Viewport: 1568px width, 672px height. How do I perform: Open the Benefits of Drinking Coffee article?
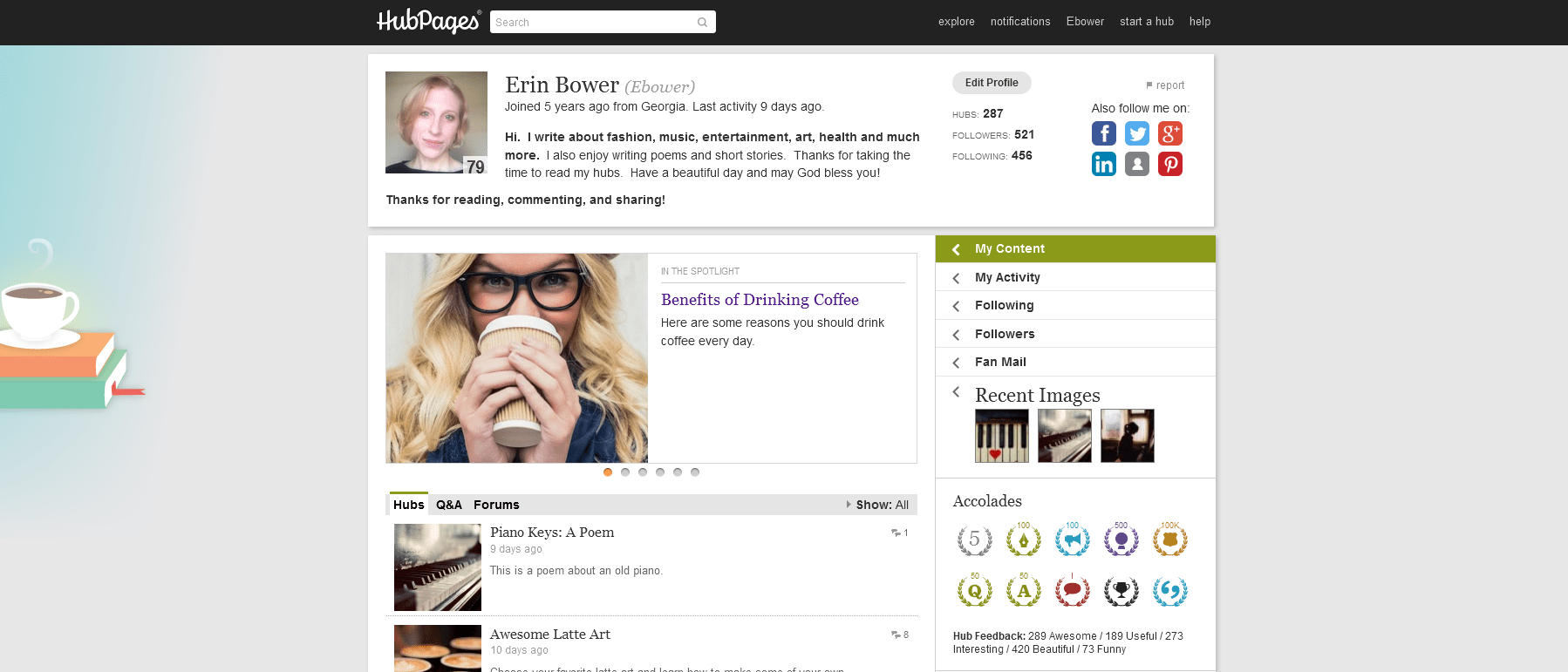760,300
